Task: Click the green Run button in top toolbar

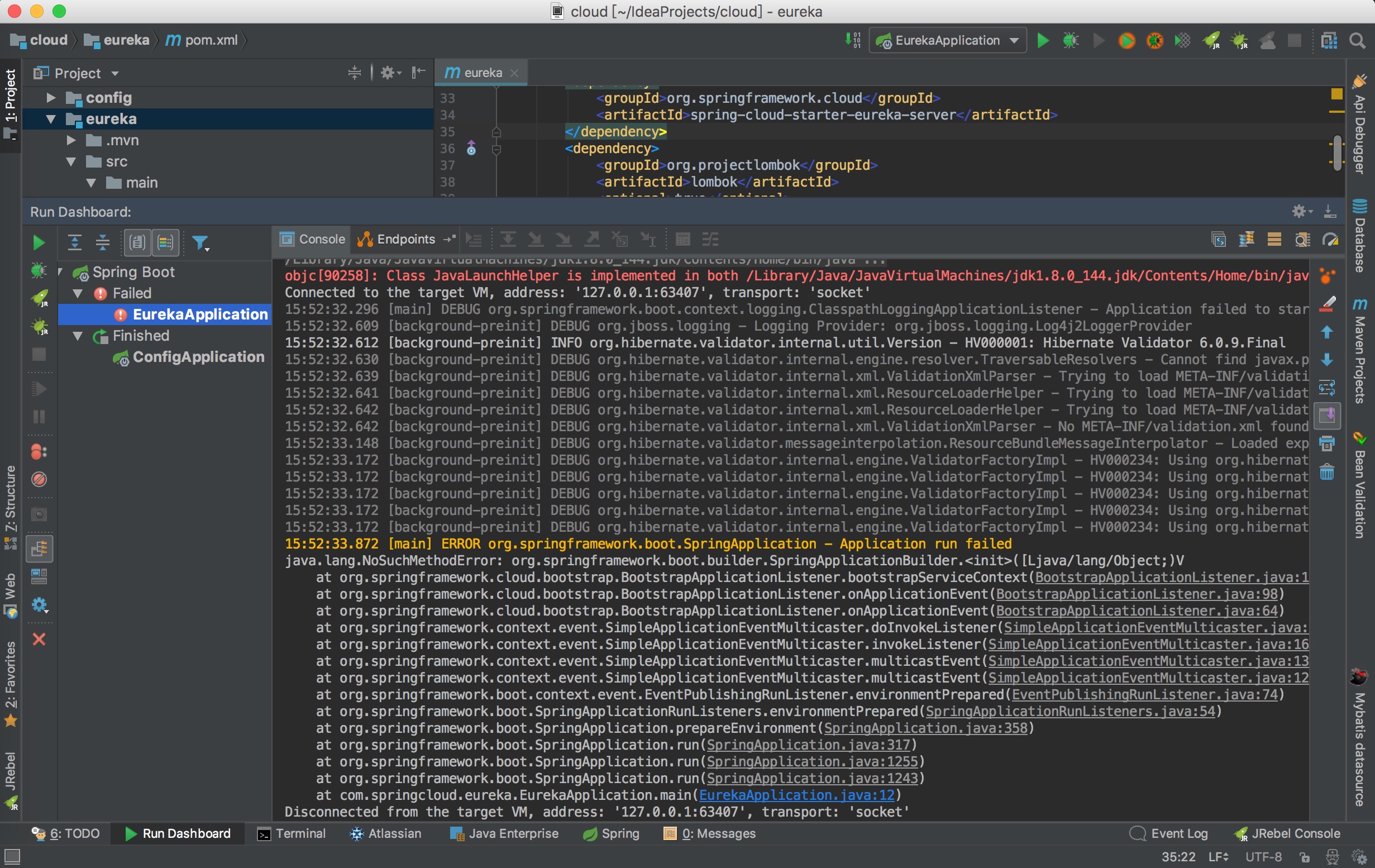Action: coord(1043,41)
